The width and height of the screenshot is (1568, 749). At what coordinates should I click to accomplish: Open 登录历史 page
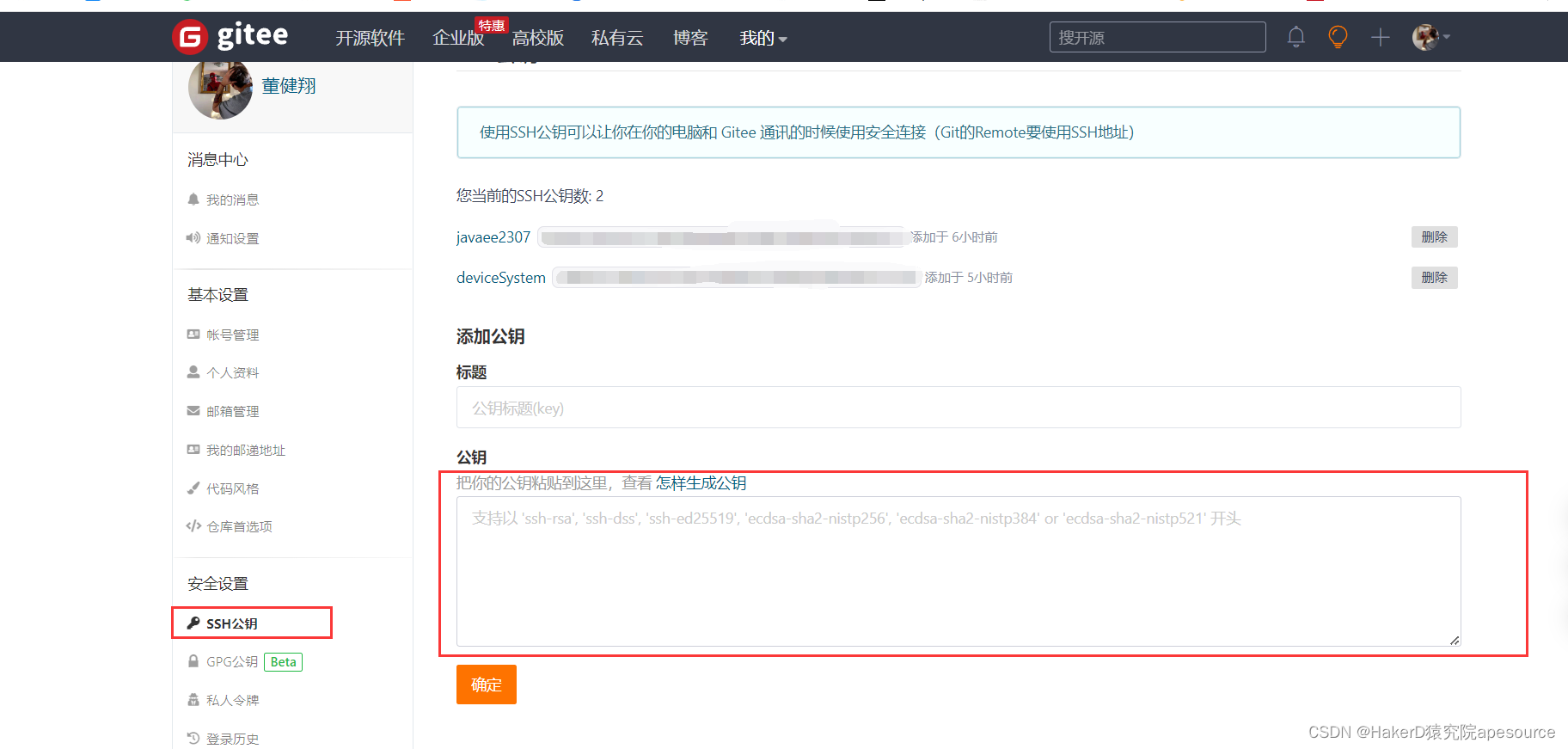click(232, 739)
